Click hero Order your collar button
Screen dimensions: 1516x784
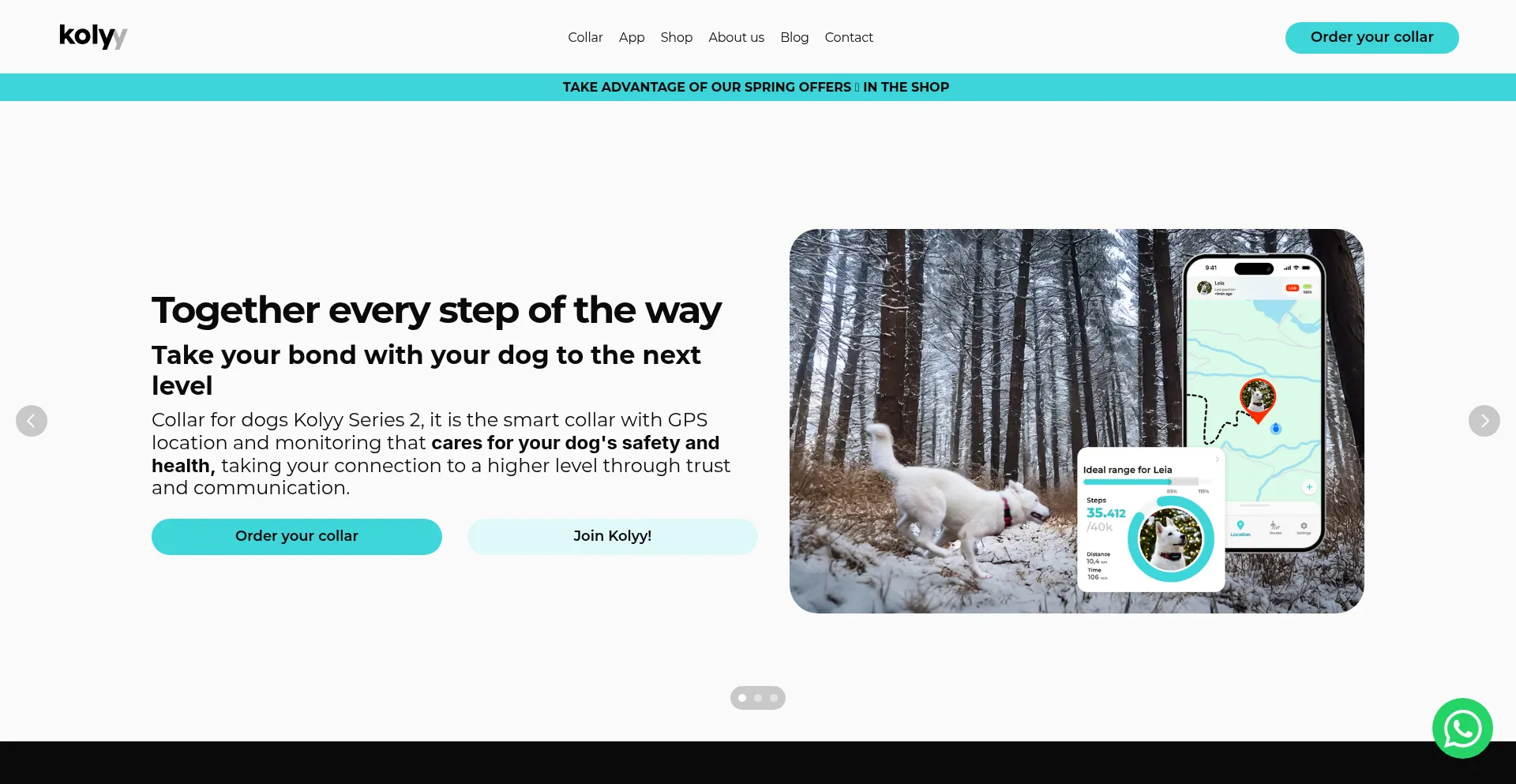tap(297, 536)
